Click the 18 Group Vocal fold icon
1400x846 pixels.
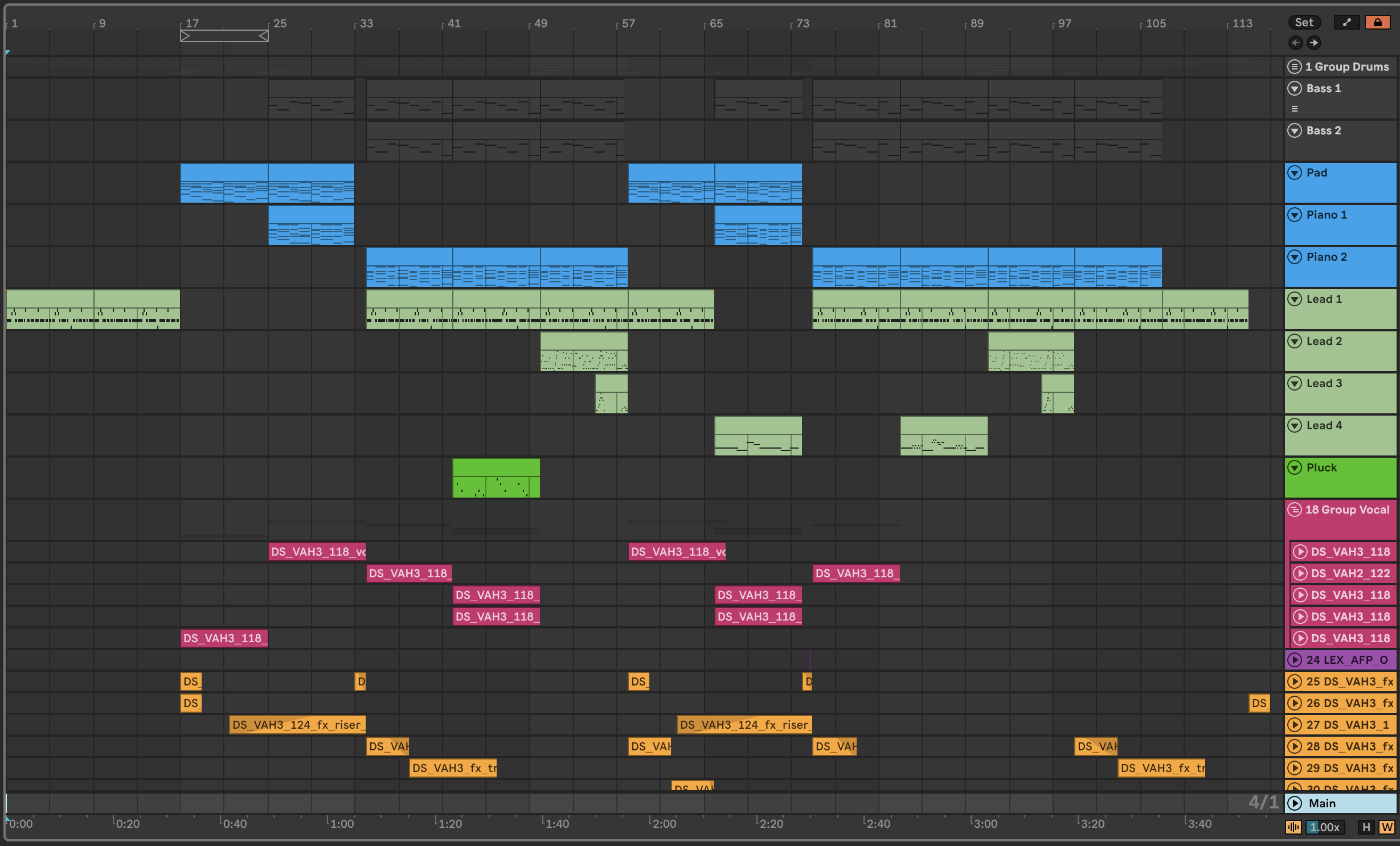(x=1294, y=510)
